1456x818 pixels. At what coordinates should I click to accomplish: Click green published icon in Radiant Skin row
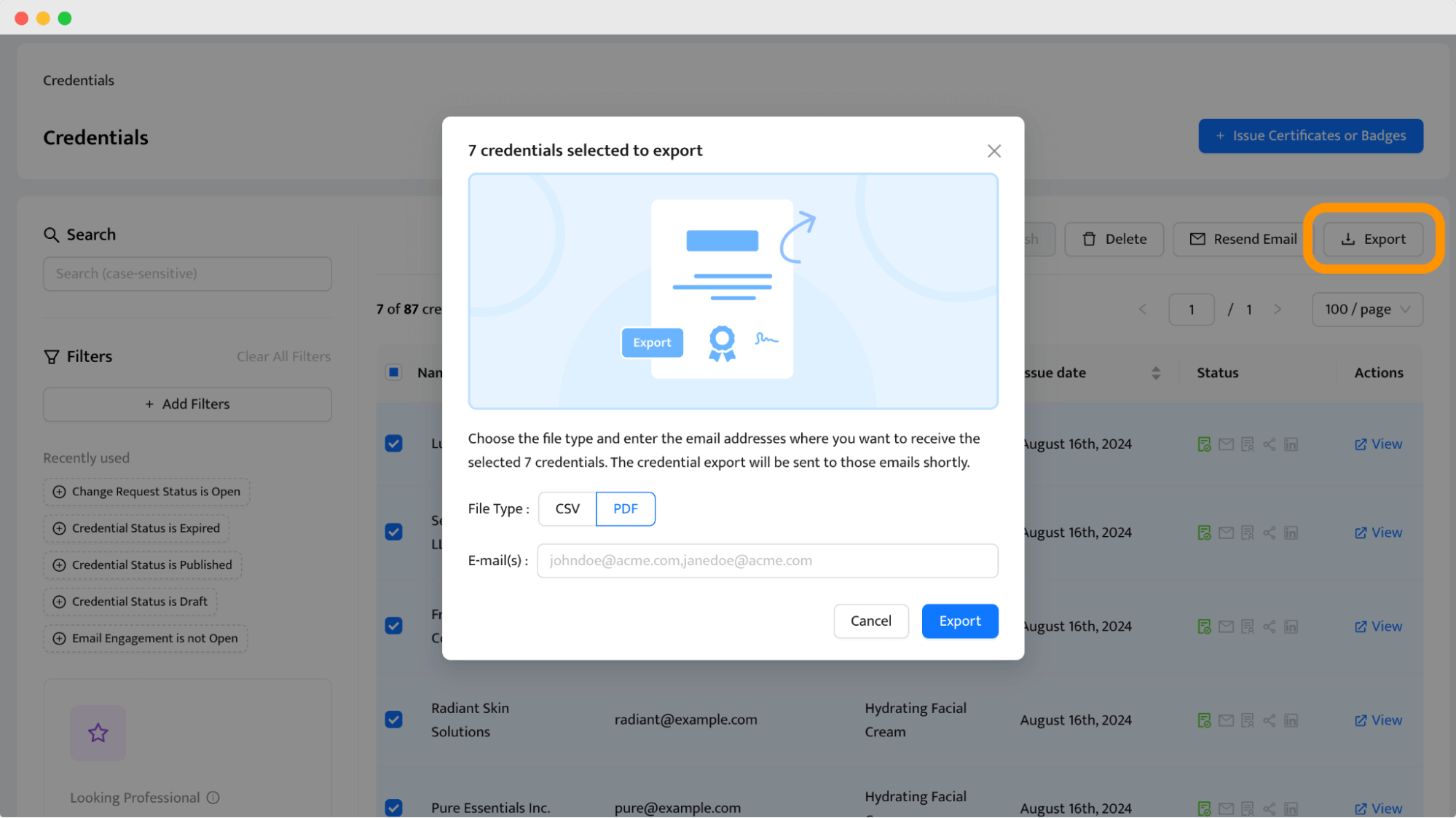(x=1204, y=720)
